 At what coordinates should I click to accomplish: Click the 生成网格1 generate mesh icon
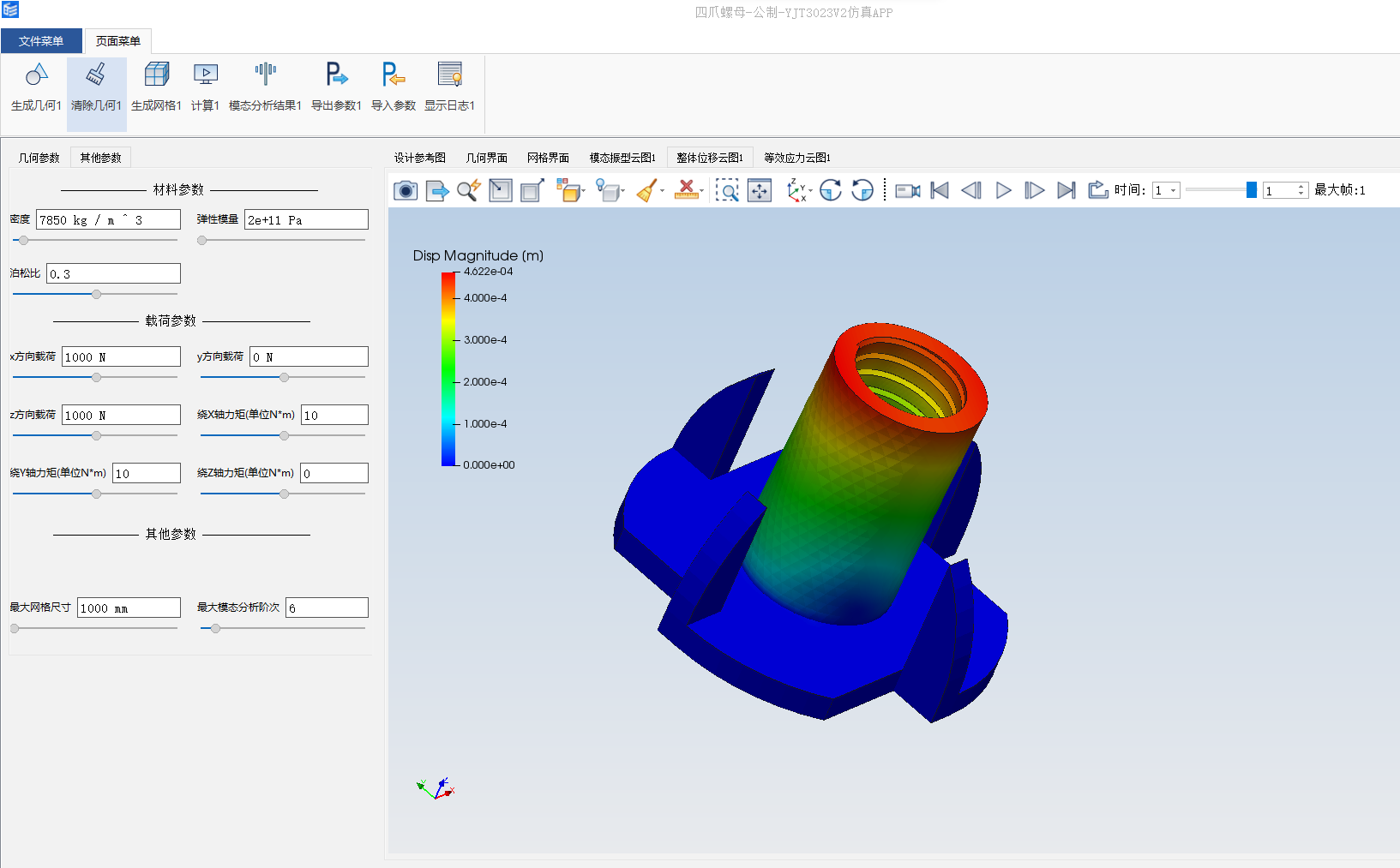(156, 75)
